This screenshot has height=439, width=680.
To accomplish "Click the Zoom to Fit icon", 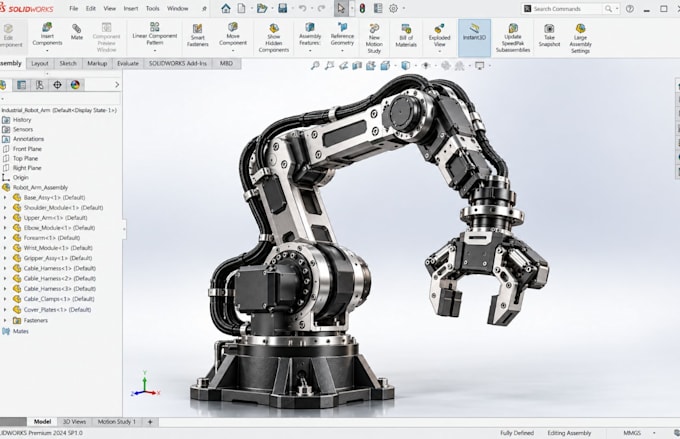I will click(x=315, y=66).
